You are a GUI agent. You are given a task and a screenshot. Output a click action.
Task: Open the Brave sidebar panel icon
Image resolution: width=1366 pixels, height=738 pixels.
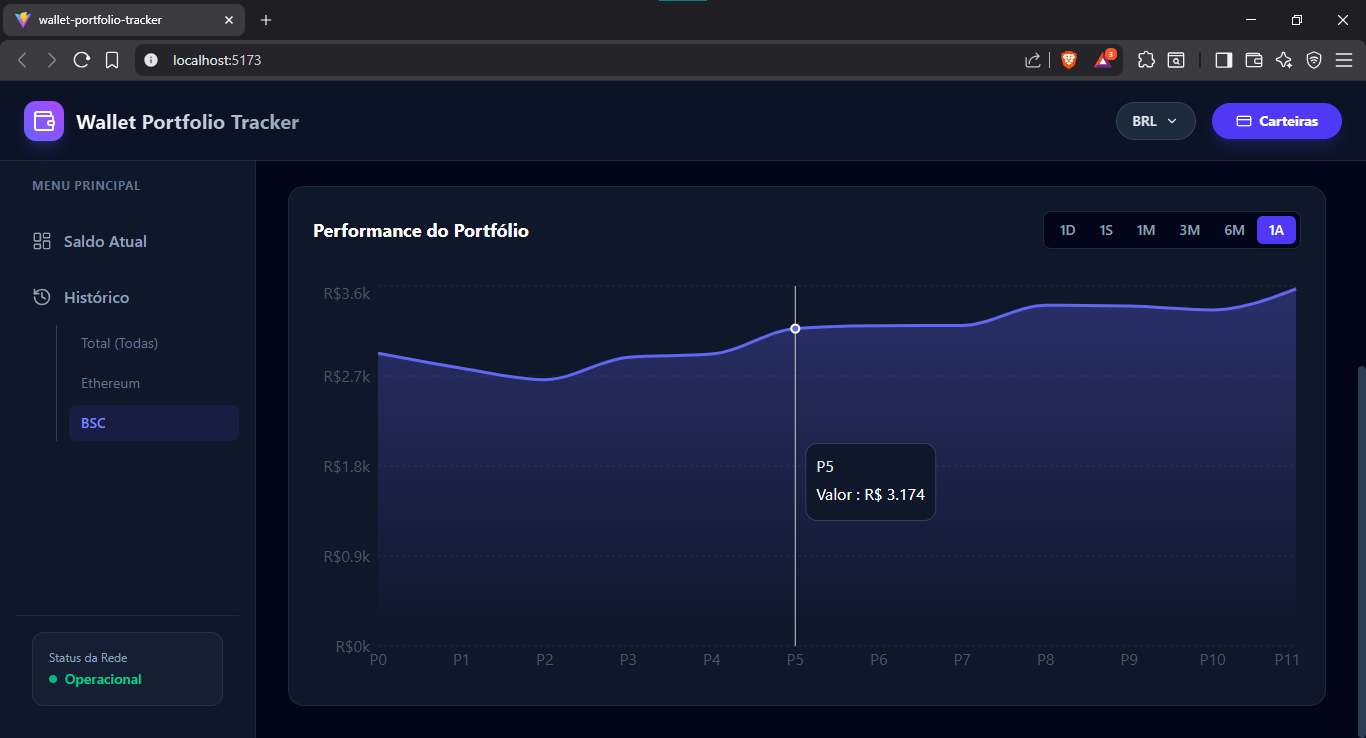(x=1223, y=59)
